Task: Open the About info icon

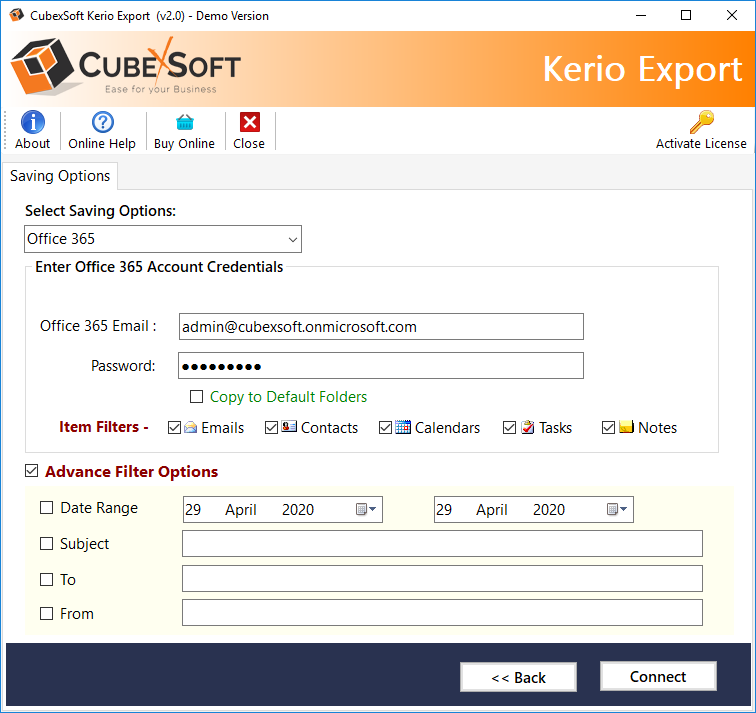Action: tap(32, 123)
